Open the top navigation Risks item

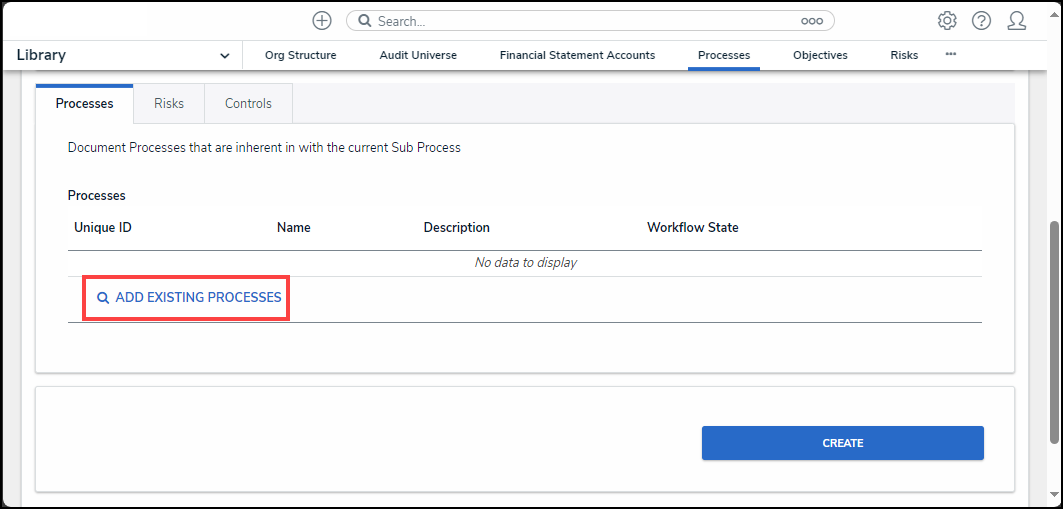tap(904, 56)
